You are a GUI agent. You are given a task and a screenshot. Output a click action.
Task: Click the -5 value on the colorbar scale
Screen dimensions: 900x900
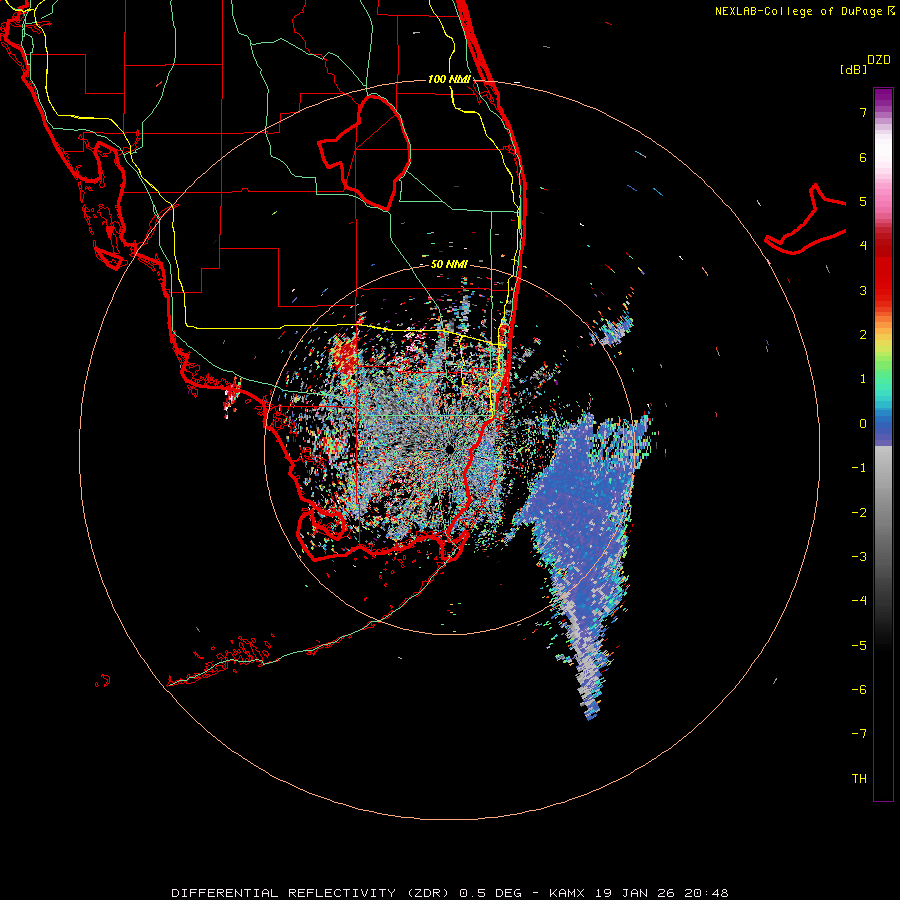pyautogui.click(x=859, y=646)
